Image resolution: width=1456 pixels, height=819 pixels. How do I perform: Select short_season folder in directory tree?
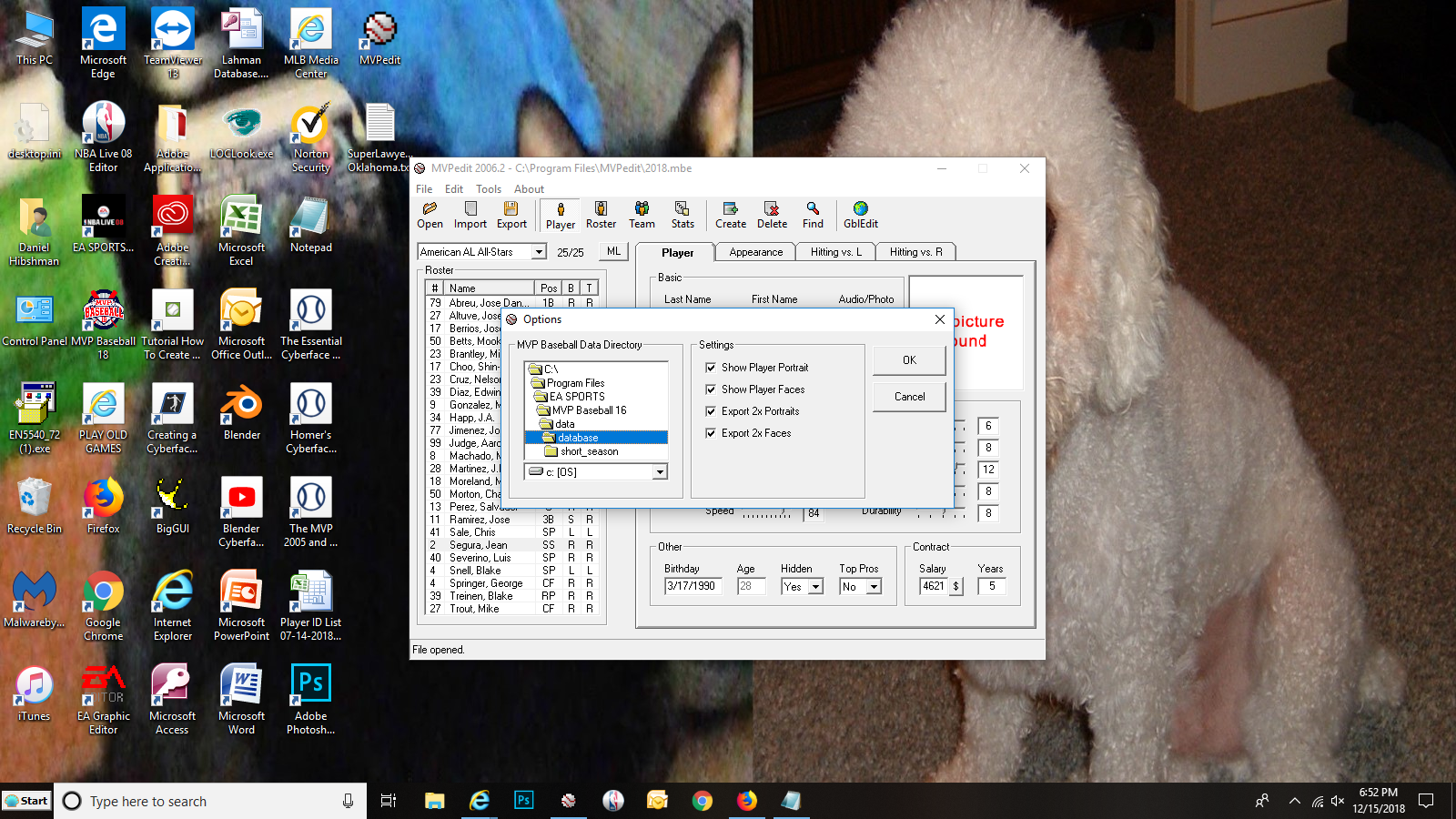click(x=581, y=451)
